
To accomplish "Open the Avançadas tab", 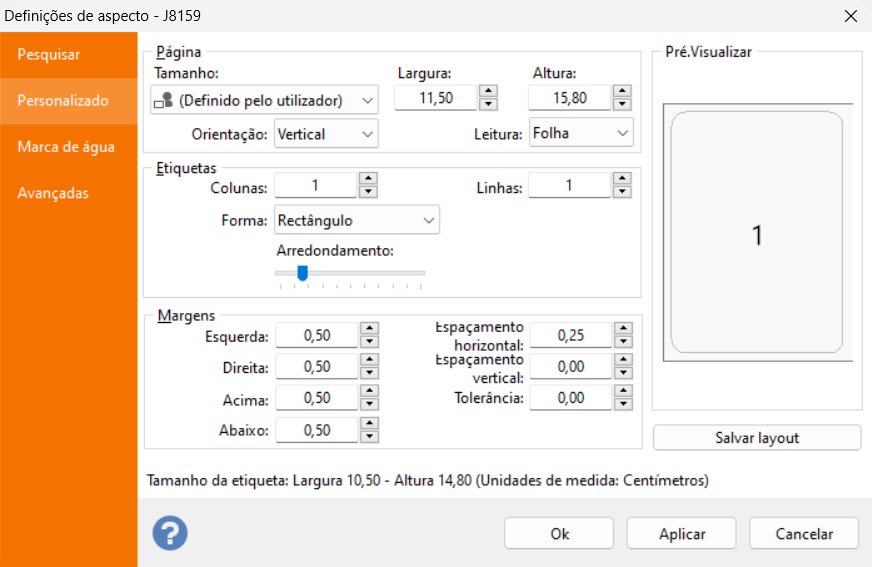I will click(68, 193).
